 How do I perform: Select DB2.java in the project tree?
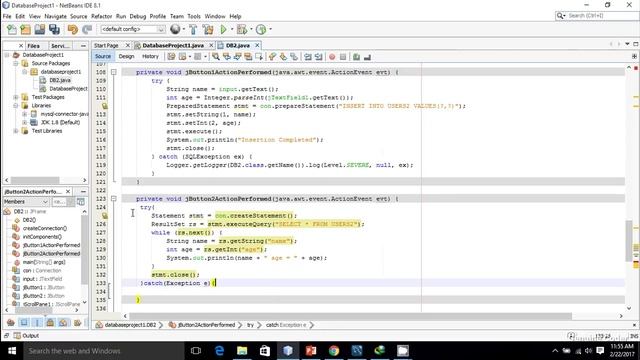pos(60,80)
